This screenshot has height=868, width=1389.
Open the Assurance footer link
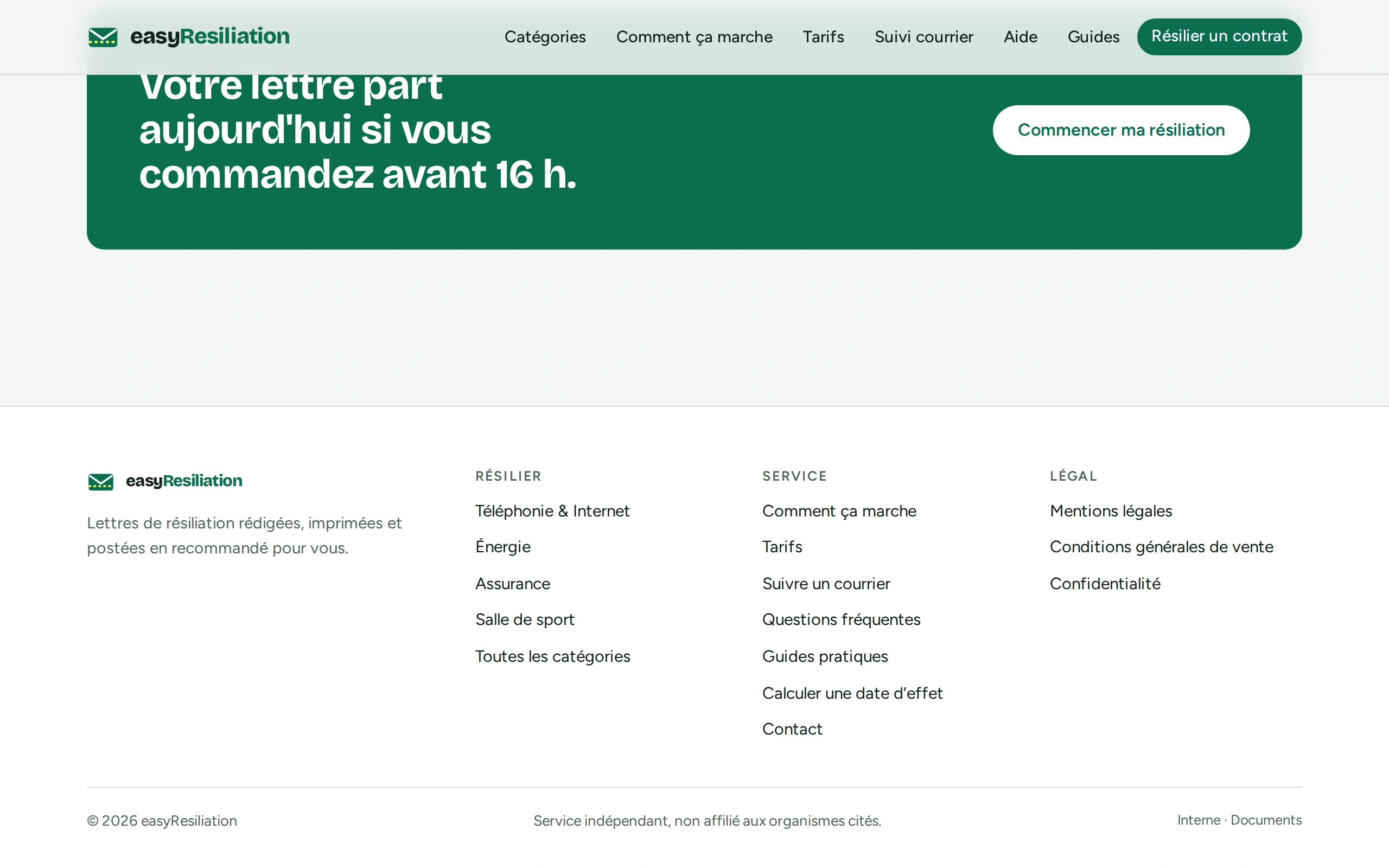click(513, 584)
